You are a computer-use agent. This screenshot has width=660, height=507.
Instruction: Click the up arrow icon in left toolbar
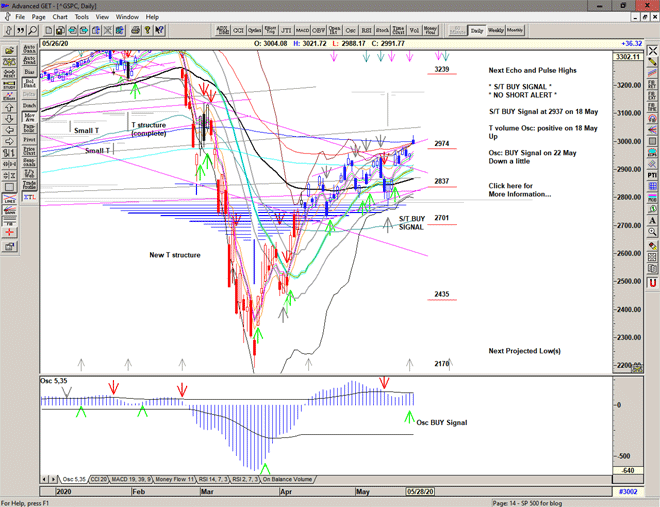[x=9, y=107]
